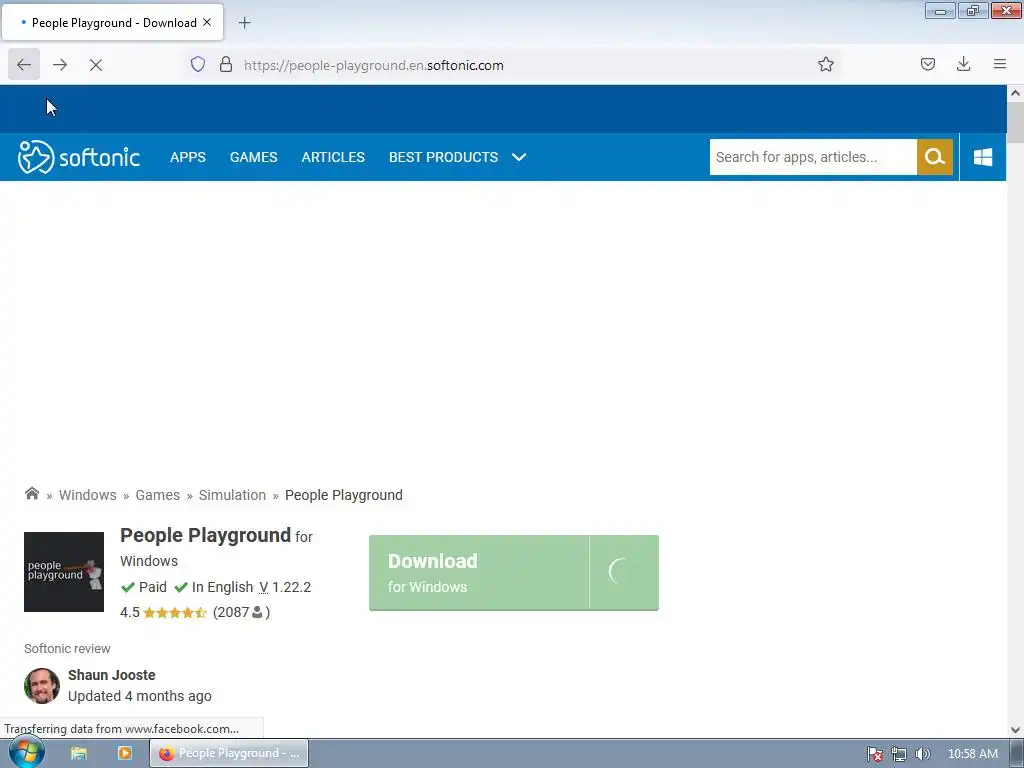This screenshot has height=768, width=1024.
Task: Open Action Center flag in system tray
Action: coord(874,754)
